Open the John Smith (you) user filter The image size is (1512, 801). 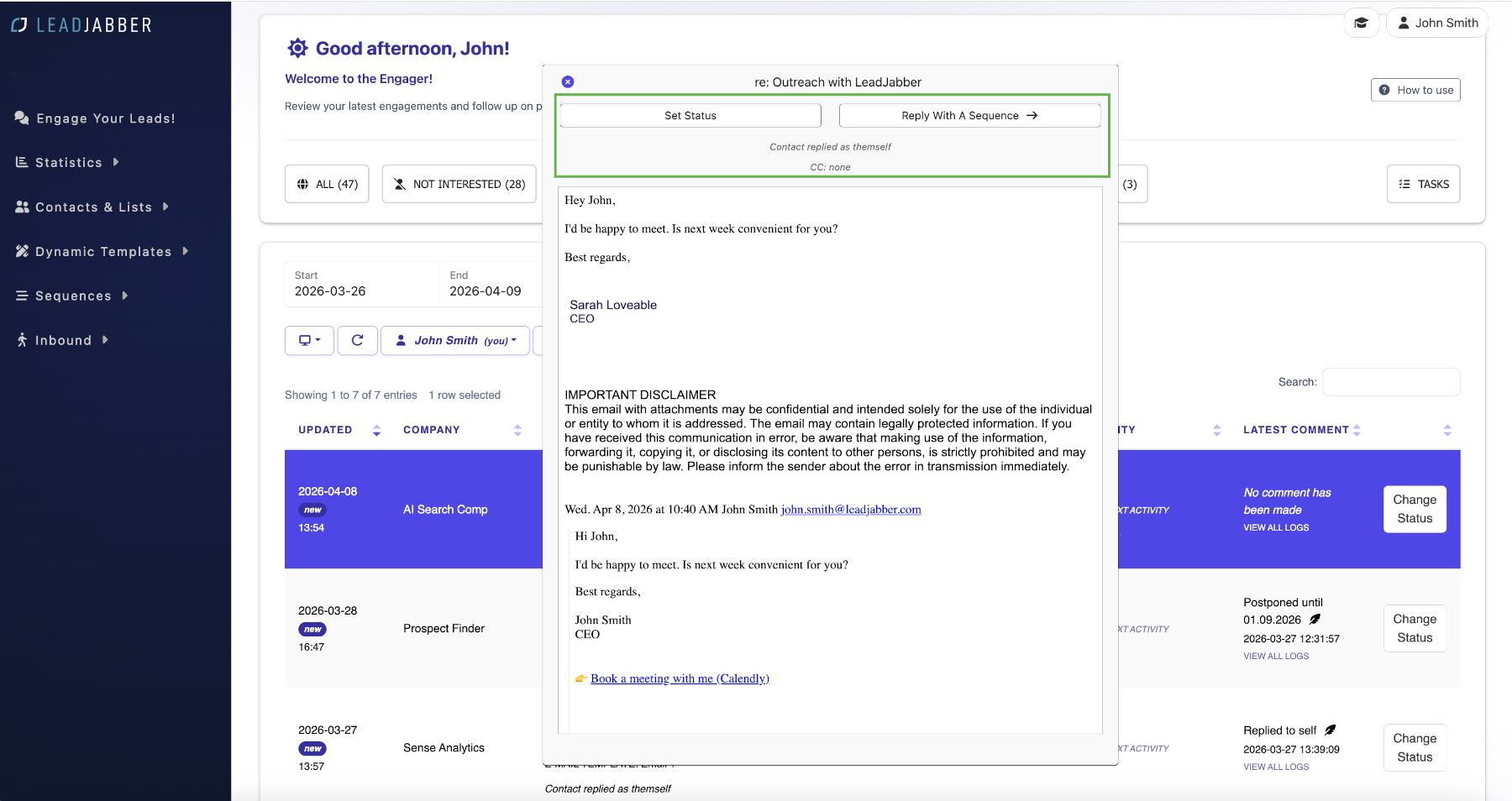coord(455,340)
